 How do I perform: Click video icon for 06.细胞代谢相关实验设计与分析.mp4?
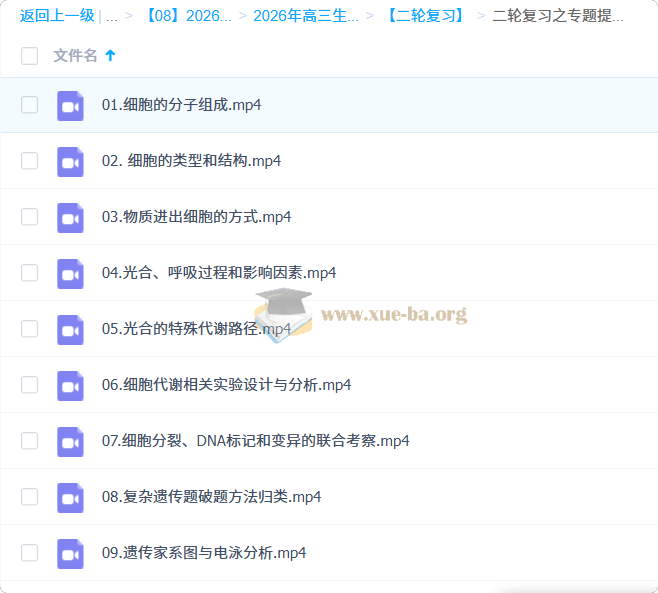(x=70, y=385)
